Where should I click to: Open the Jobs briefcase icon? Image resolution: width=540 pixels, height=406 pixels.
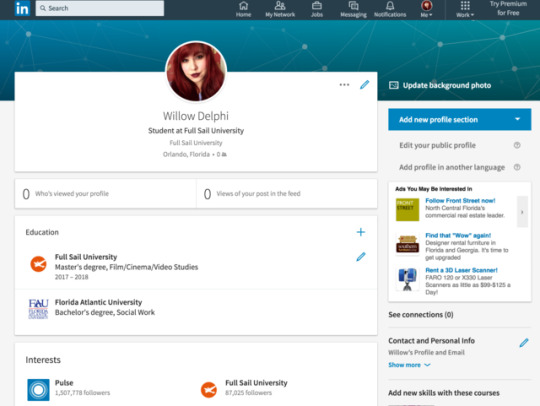click(x=317, y=9)
